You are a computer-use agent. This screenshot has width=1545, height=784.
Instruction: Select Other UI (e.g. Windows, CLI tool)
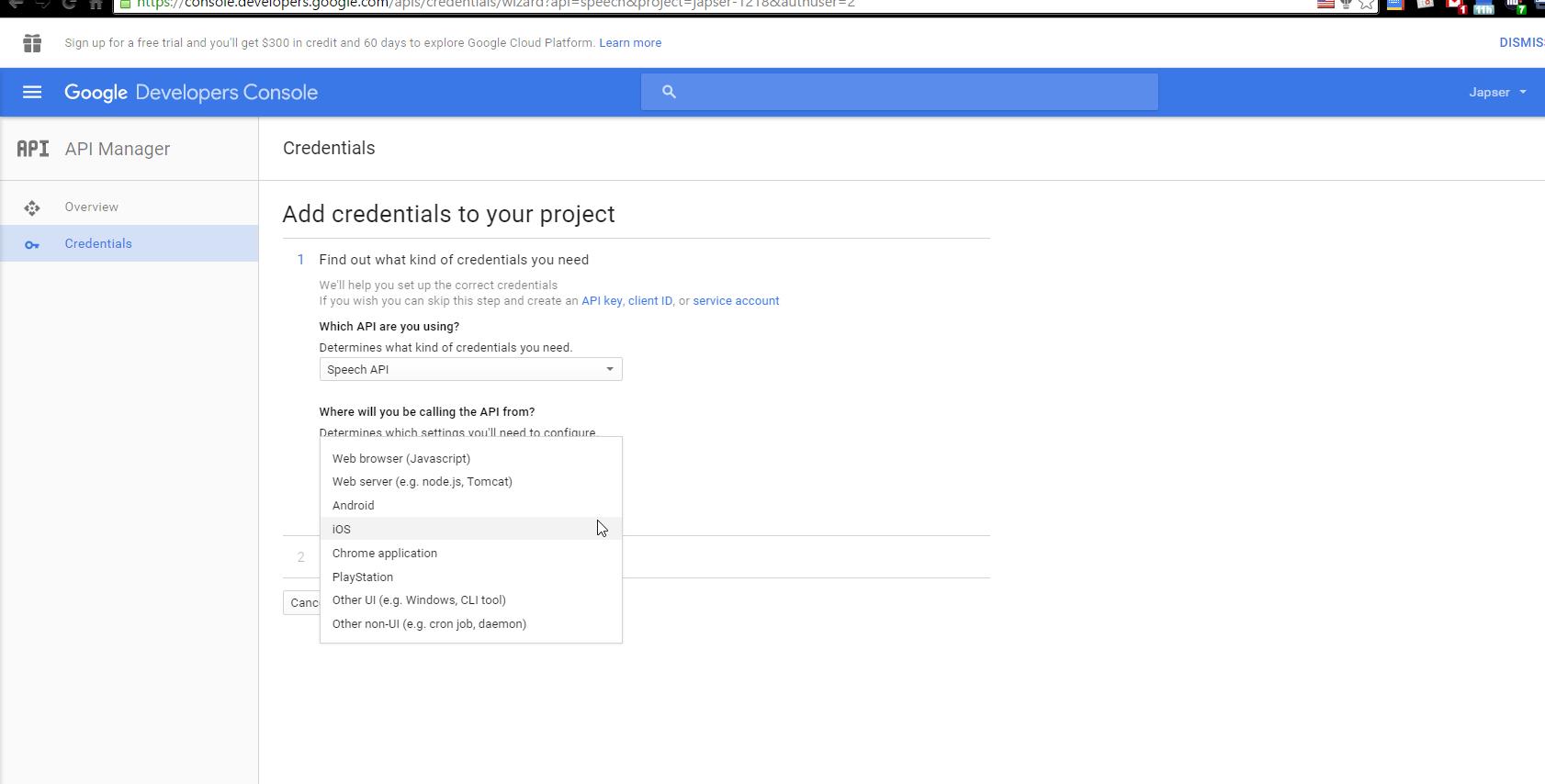(470, 599)
